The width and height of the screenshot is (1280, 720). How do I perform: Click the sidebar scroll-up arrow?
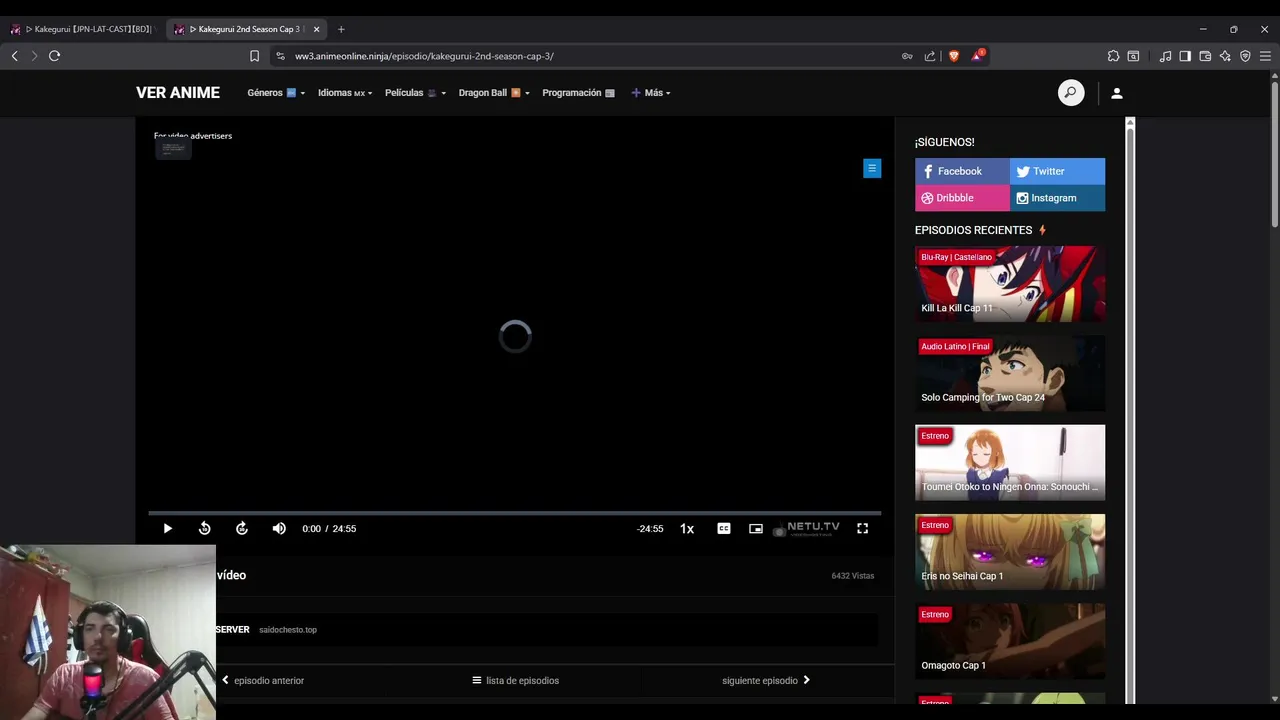[1130, 123]
